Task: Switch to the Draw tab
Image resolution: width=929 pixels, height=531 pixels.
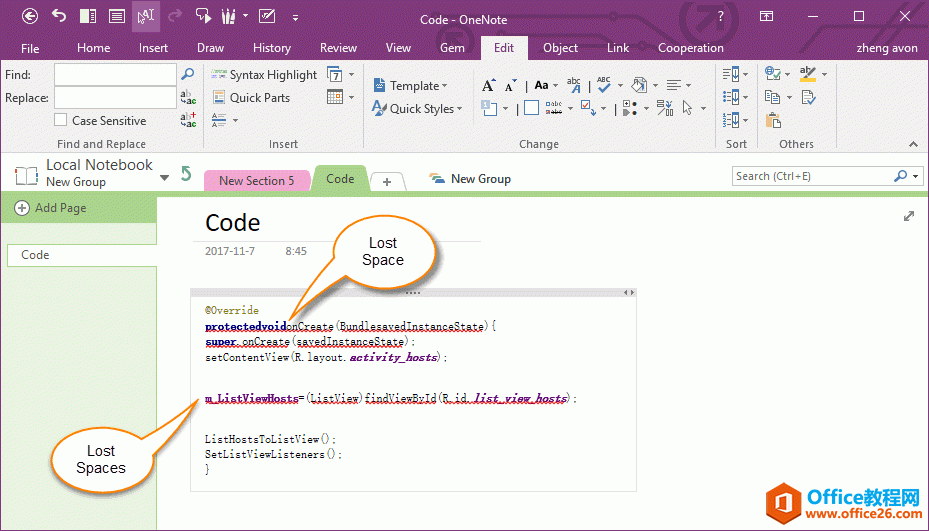Action: [210, 48]
